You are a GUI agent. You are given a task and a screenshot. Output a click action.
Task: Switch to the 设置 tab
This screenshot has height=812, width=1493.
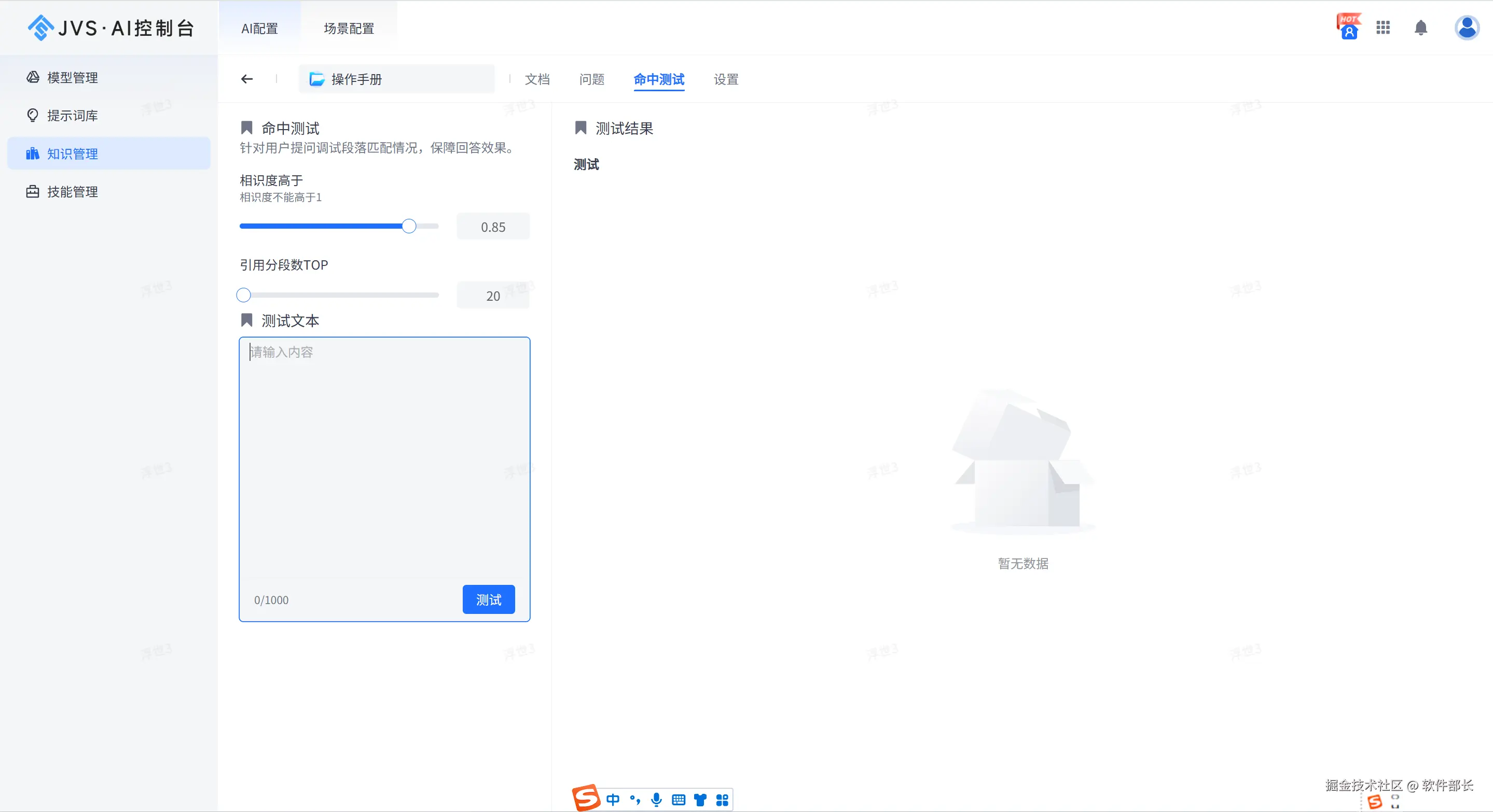pos(726,79)
